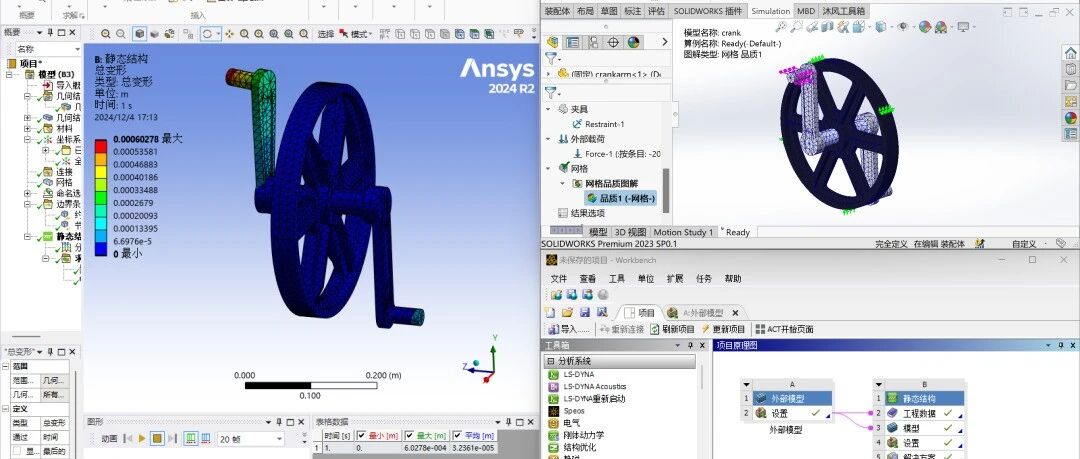
Task: Open the SOLIDWORKS 插件 ribbon tab
Action: [x=707, y=11]
